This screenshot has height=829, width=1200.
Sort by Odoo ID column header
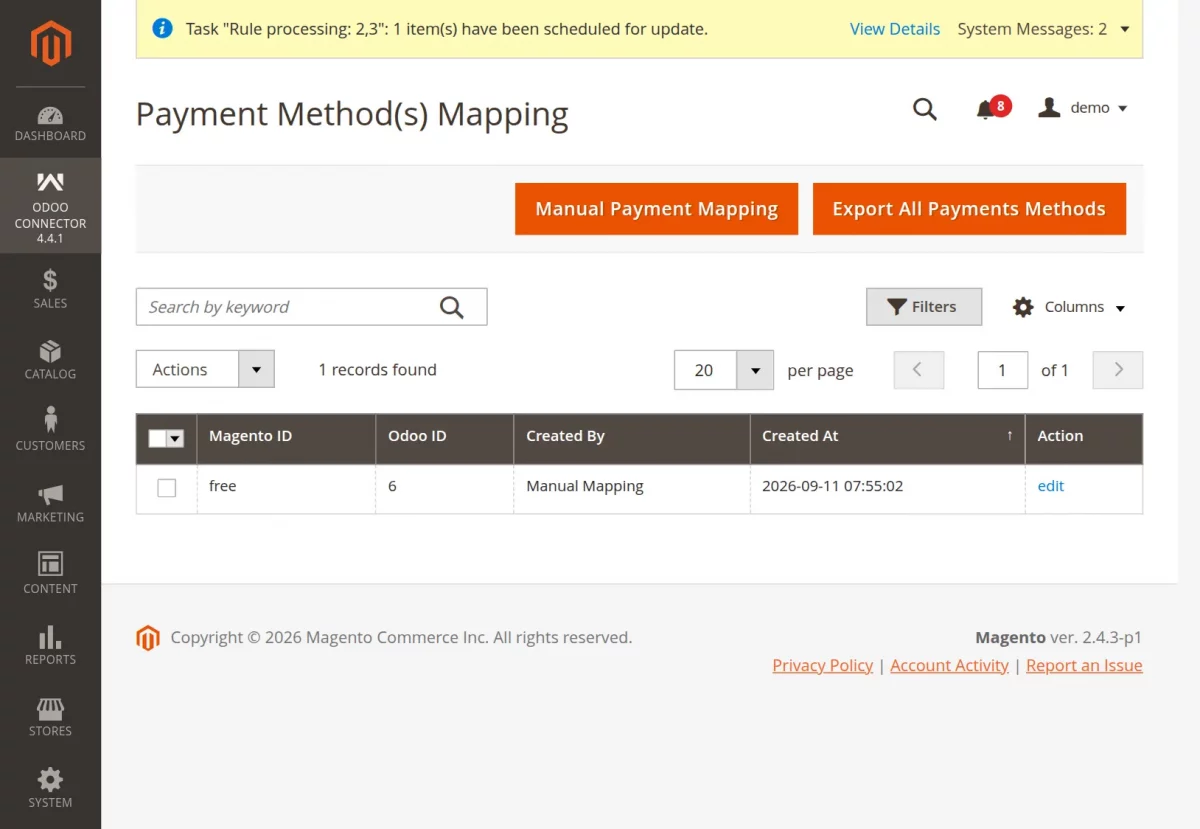(445, 438)
